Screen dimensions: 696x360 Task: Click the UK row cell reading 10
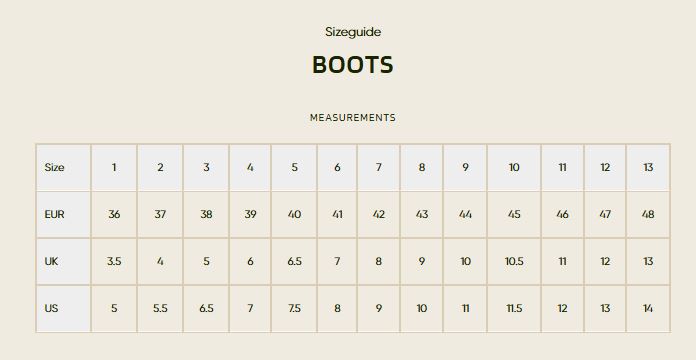click(465, 261)
